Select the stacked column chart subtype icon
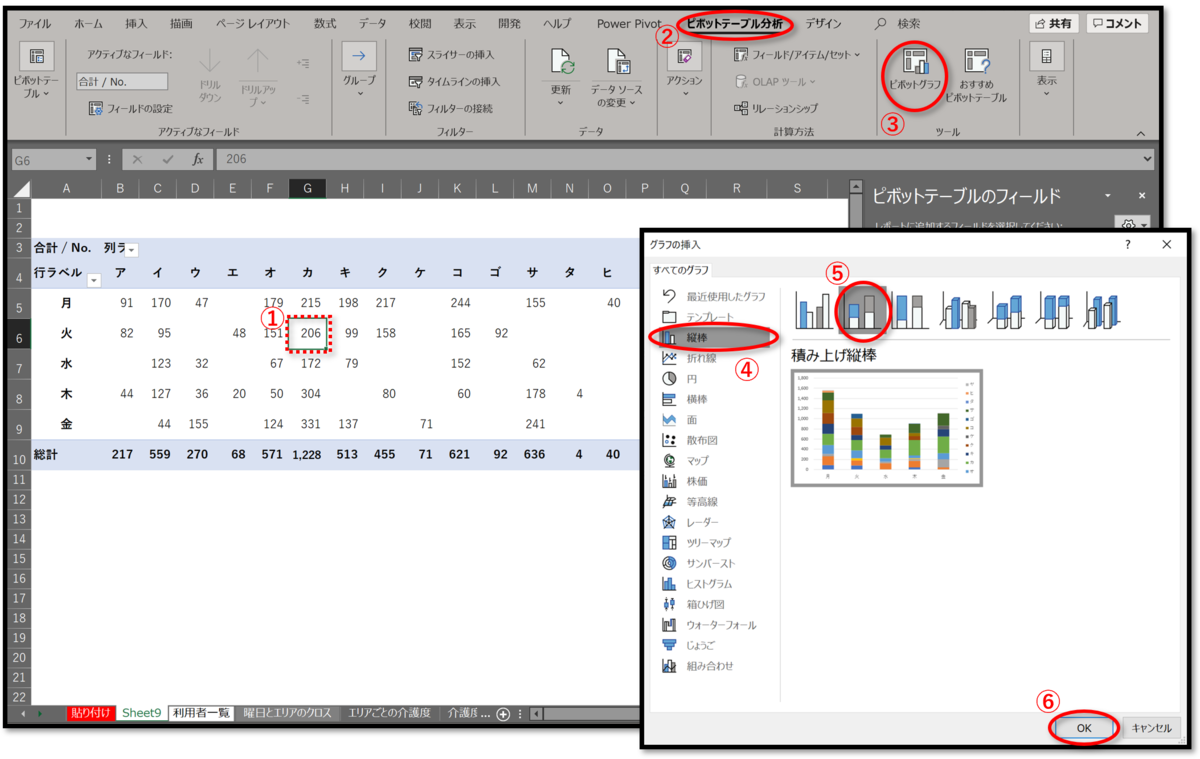This screenshot has height=759, width=1200. pos(863,310)
